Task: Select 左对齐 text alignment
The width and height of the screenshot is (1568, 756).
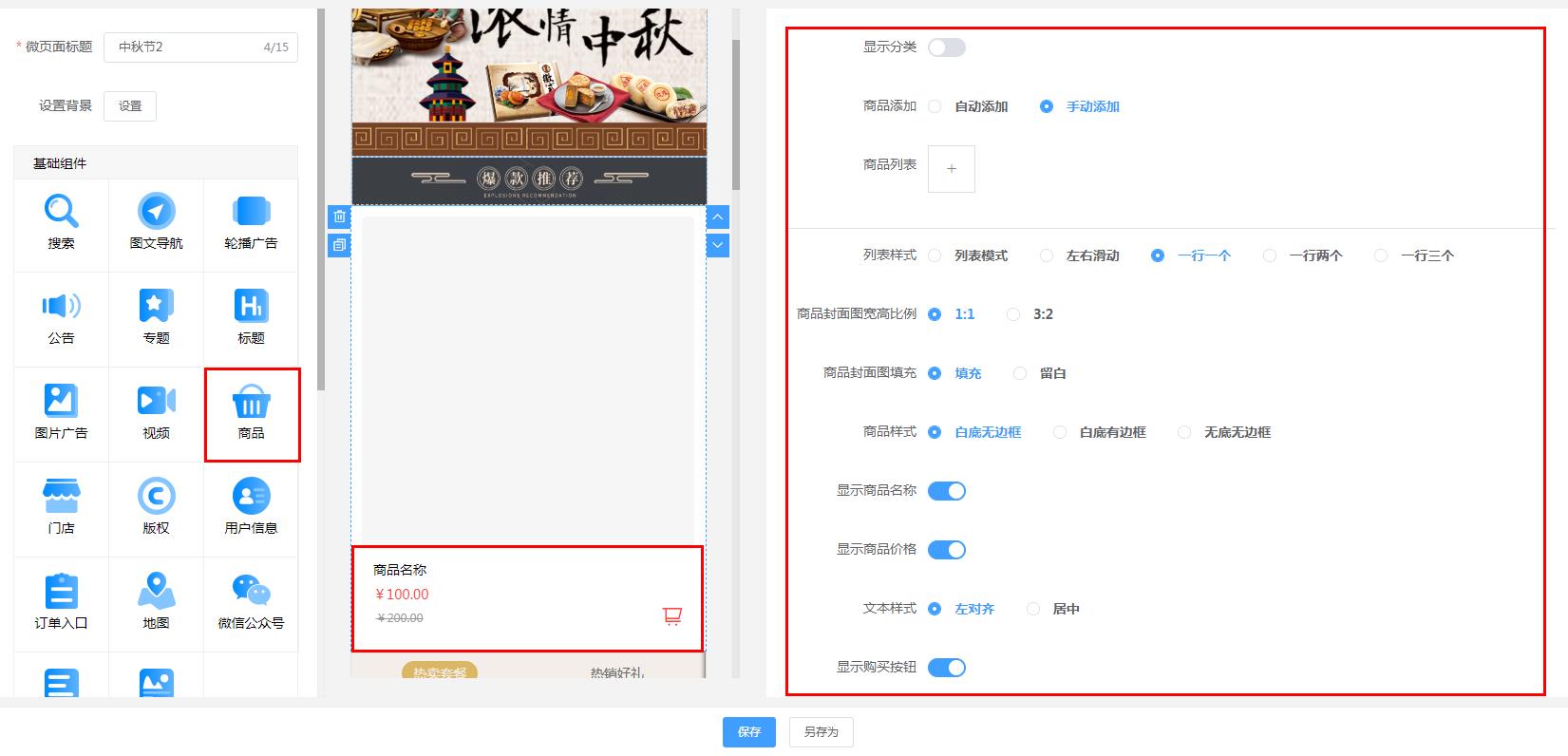Action: (962, 609)
